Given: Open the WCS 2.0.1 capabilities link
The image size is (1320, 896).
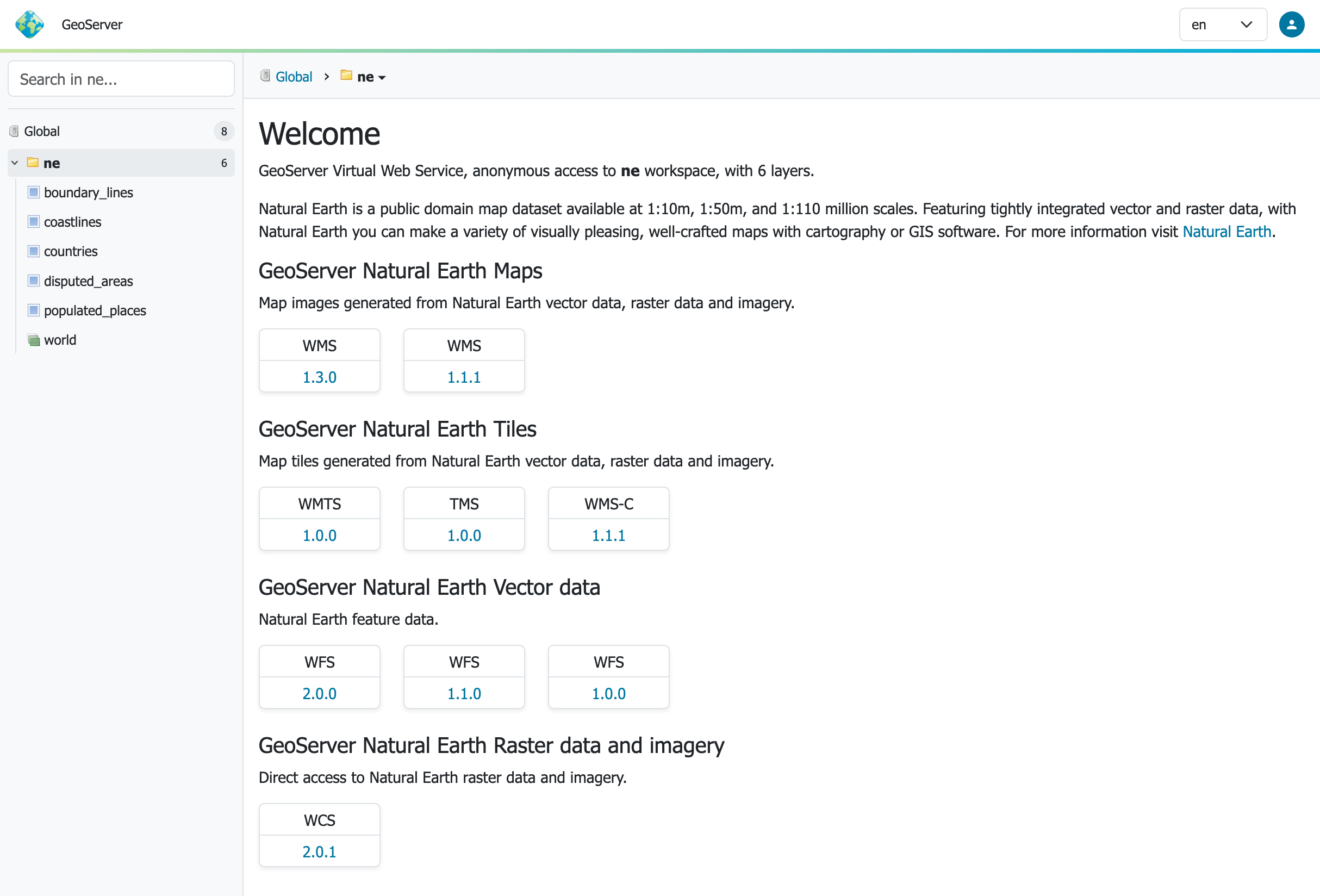Looking at the screenshot, I should click(319, 851).
